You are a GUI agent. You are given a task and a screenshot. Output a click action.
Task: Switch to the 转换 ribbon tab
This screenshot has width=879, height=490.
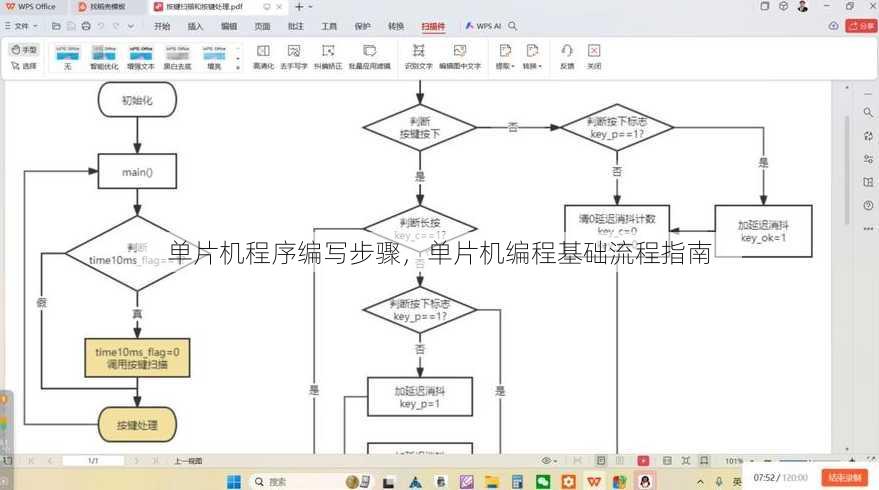pyautogui.click(x=396, y=26)
